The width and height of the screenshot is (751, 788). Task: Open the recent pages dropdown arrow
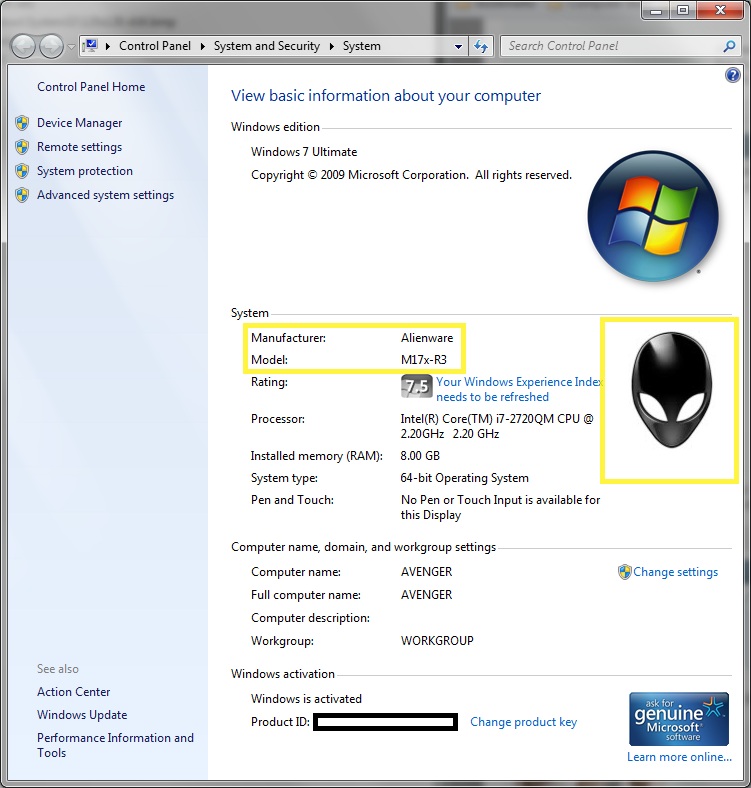point(71,47)
